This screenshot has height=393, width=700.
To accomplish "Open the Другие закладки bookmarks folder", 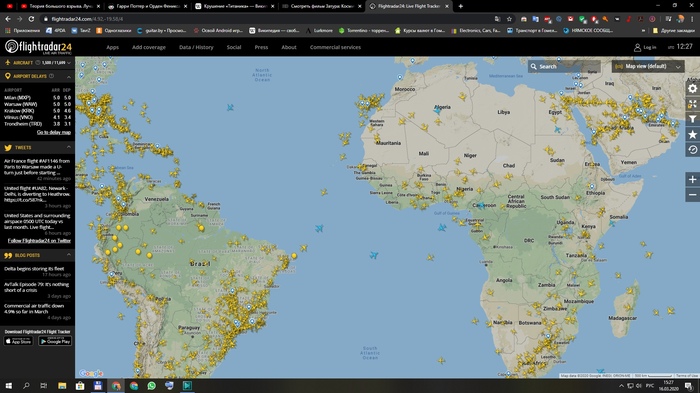I will click(673, 31).
